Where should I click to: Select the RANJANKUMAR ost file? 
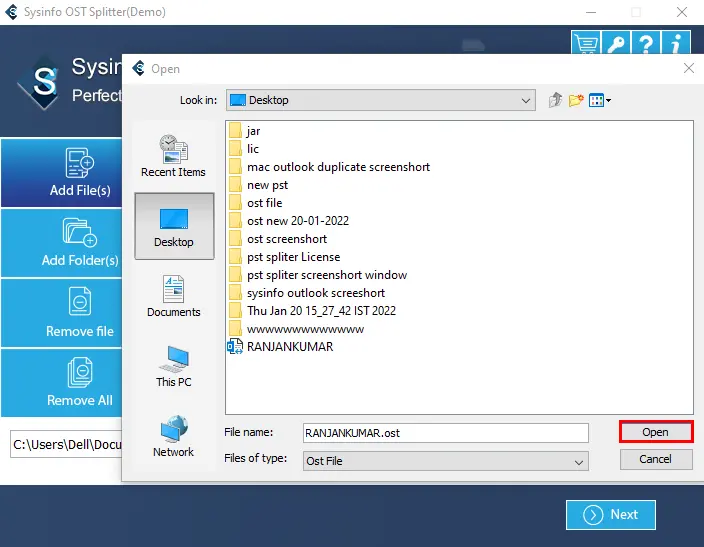click(281, 346)
